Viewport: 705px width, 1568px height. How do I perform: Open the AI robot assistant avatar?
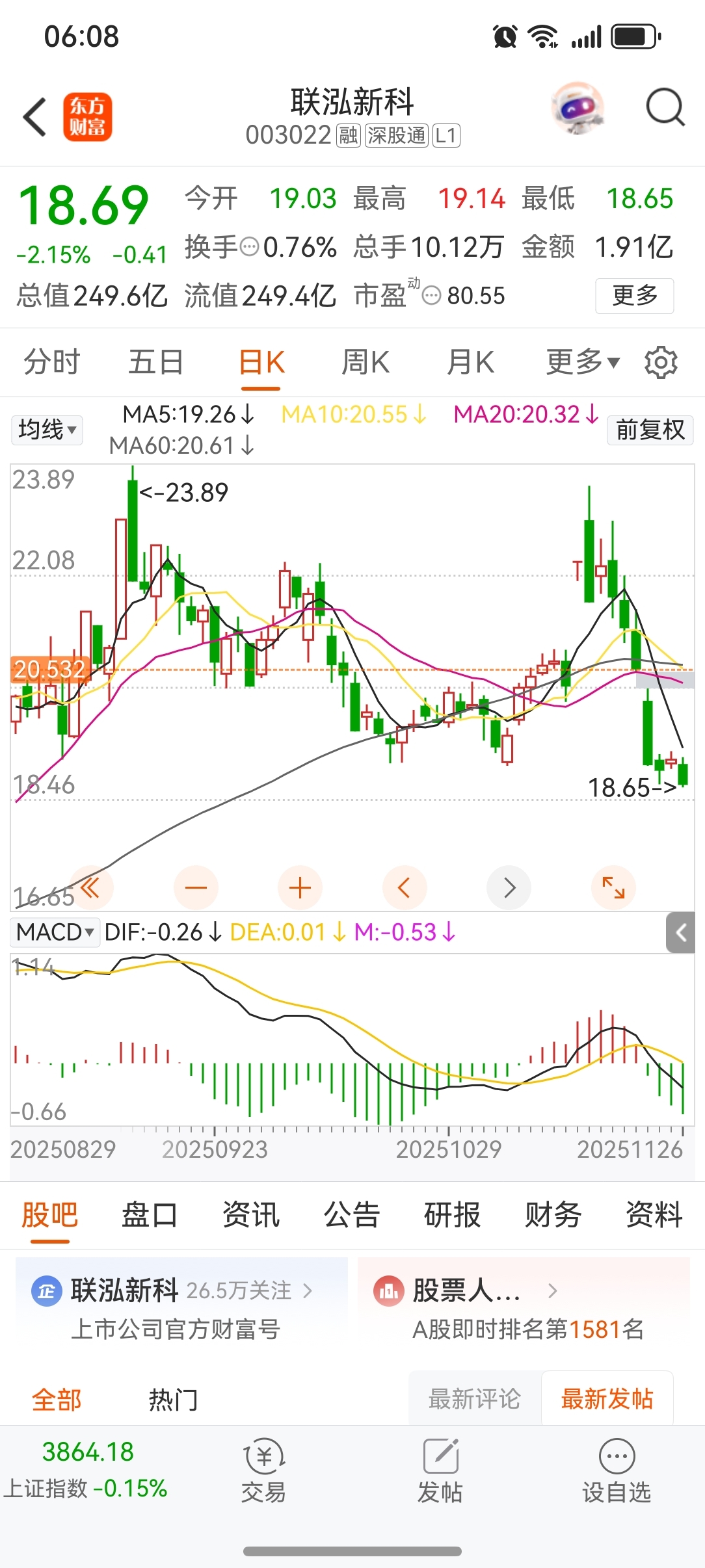click(577, 108)
